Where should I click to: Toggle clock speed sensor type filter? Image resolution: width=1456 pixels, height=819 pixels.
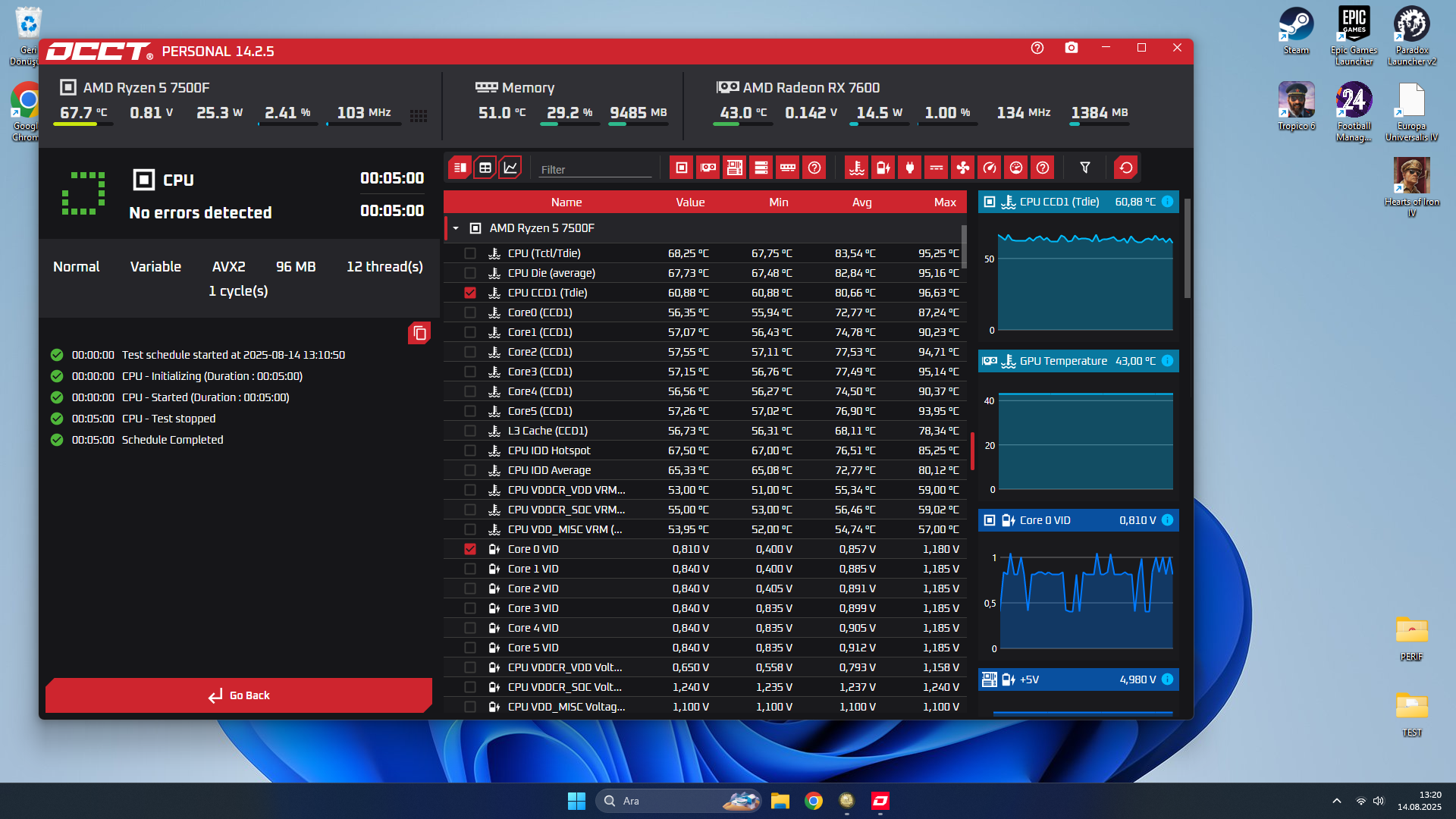click(x=990, y=168)
